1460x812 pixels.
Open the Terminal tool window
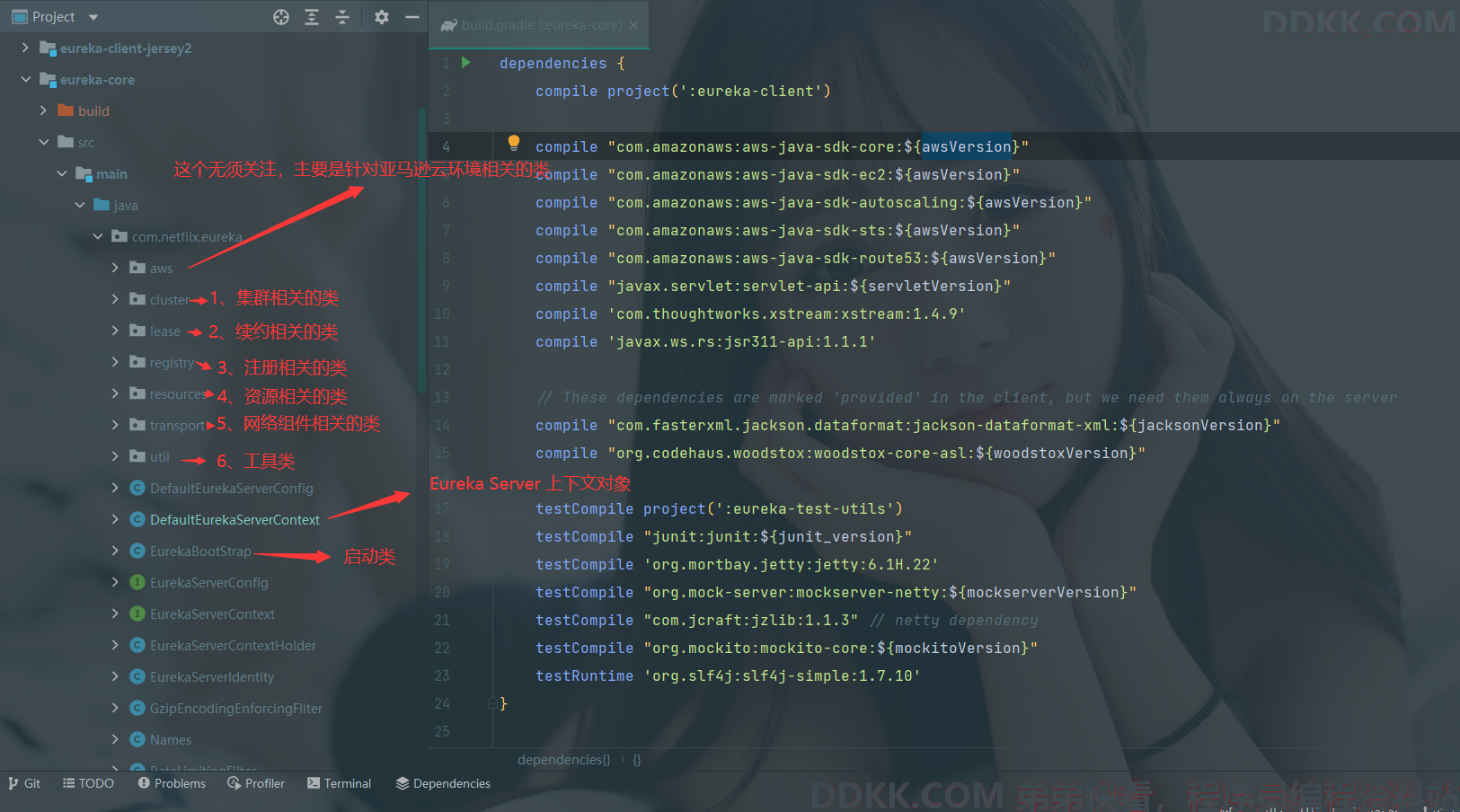tap(339, 783)
